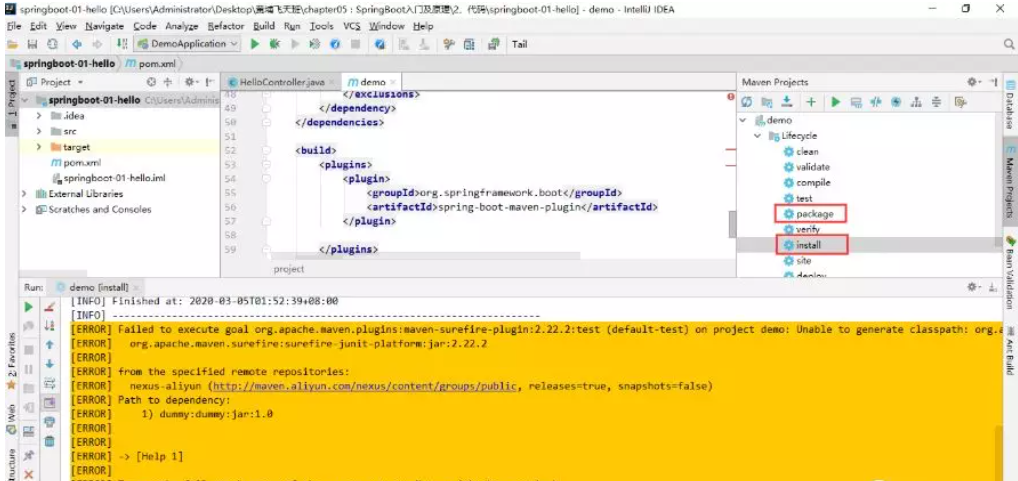
Task: Toggle Maven offline mode icon
Action: tap(876, 102)
